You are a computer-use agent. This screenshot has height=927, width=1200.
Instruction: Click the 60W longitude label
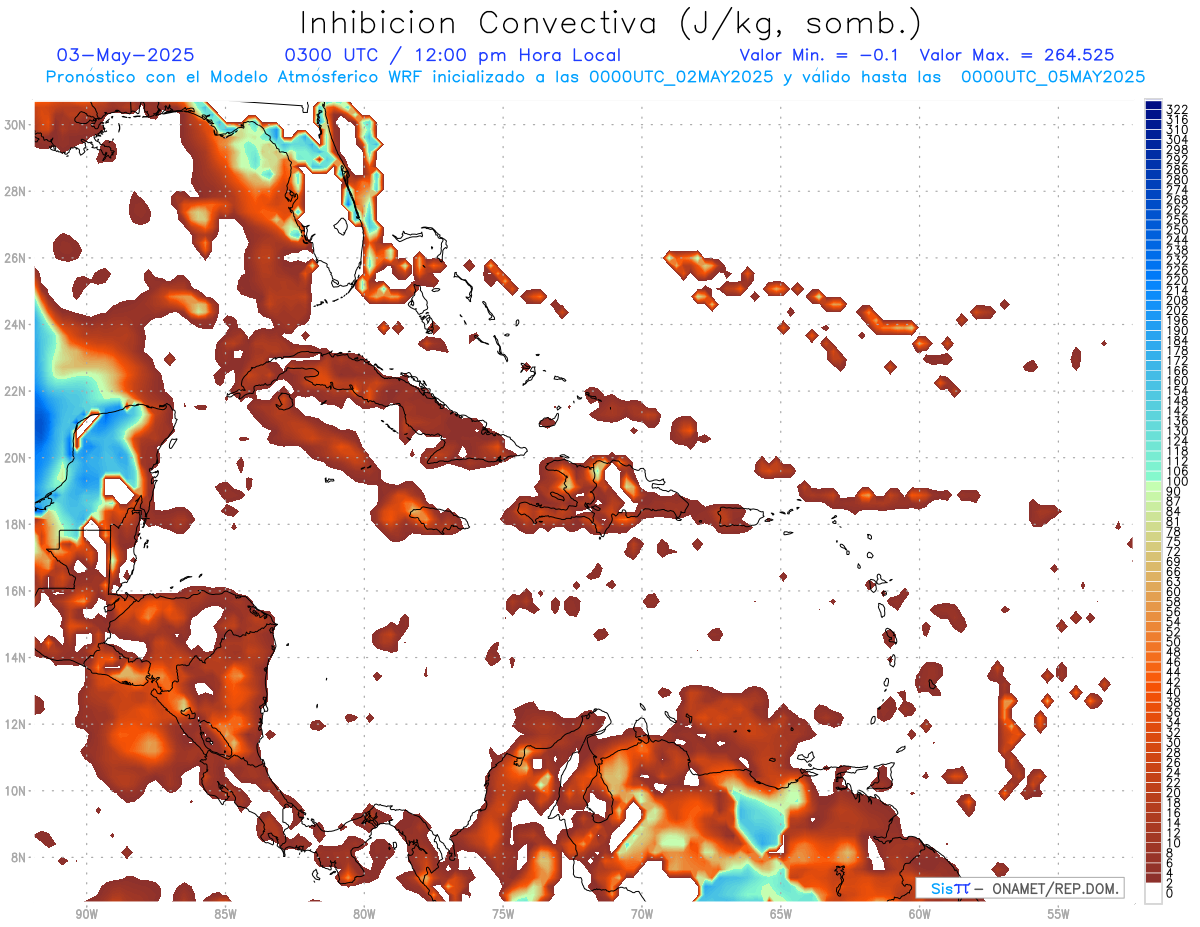click(920, 914)
